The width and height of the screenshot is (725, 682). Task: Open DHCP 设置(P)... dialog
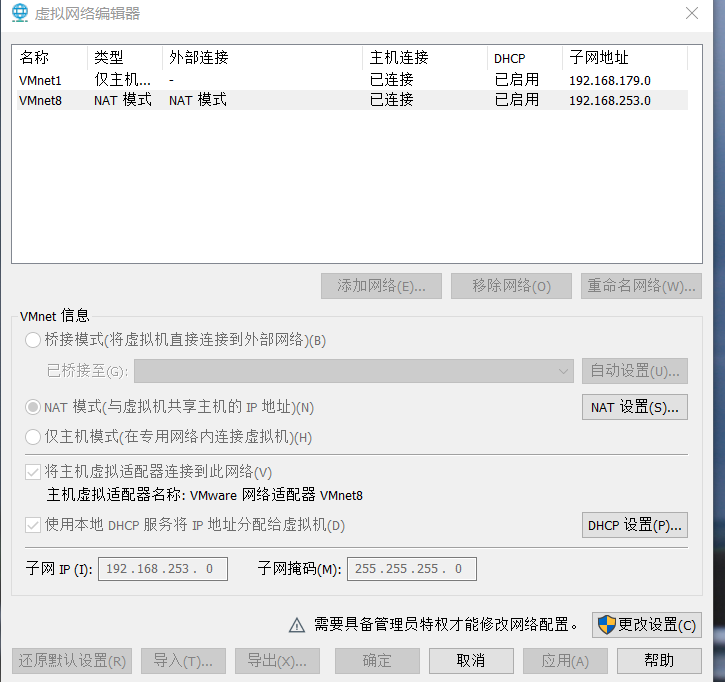(635, 525)
